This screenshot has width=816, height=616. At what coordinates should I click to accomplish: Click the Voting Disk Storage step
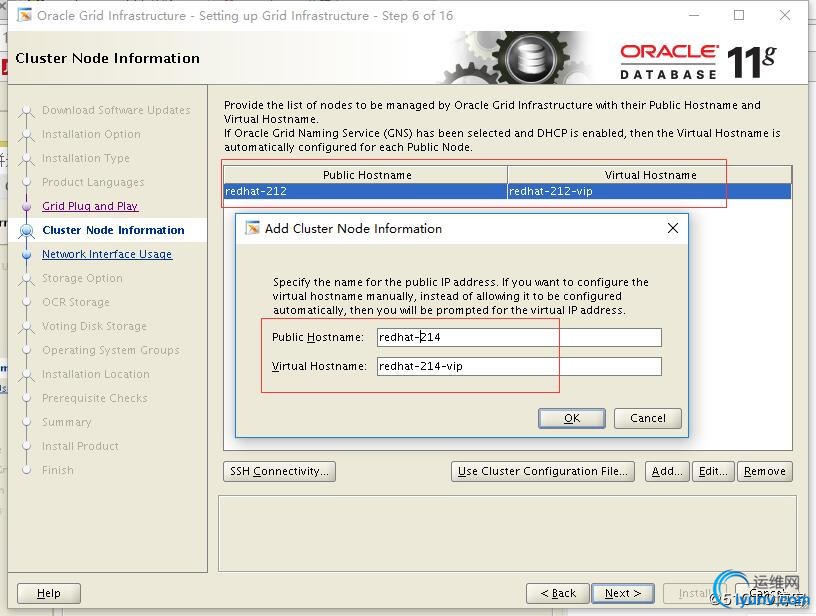tap(94, 326)
